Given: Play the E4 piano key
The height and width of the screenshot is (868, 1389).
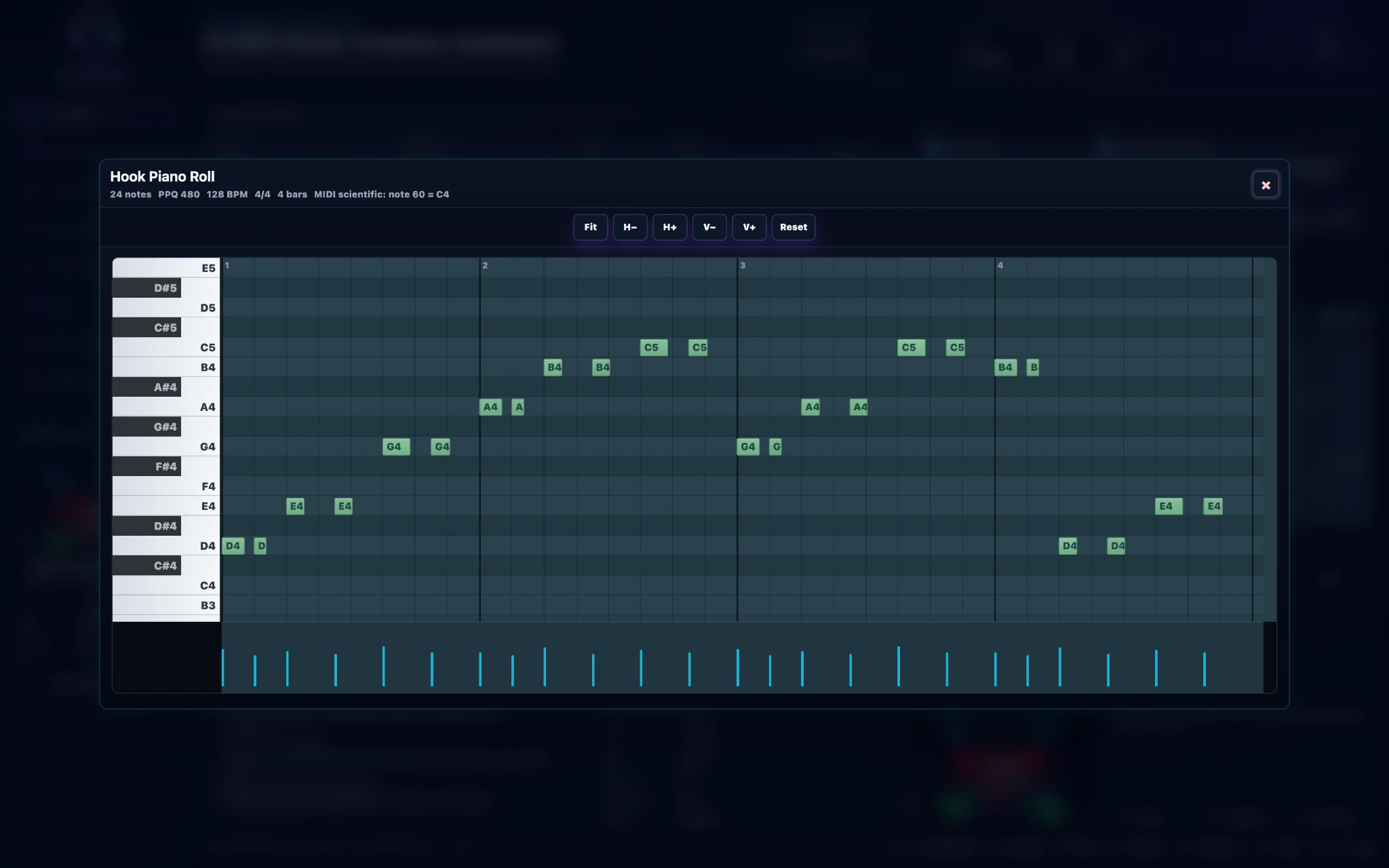Looking at the screenshot, I should coord(166,506).
